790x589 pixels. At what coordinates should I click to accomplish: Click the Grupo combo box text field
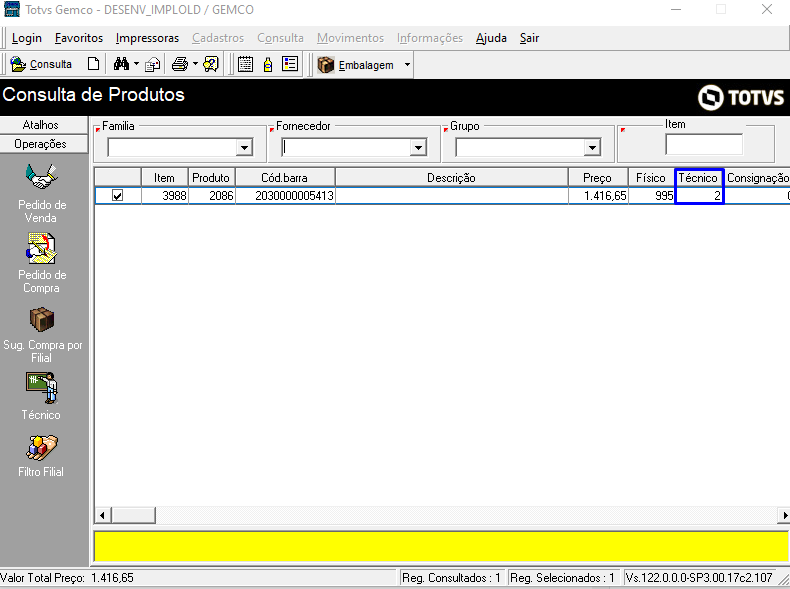[x=520, y=148]
